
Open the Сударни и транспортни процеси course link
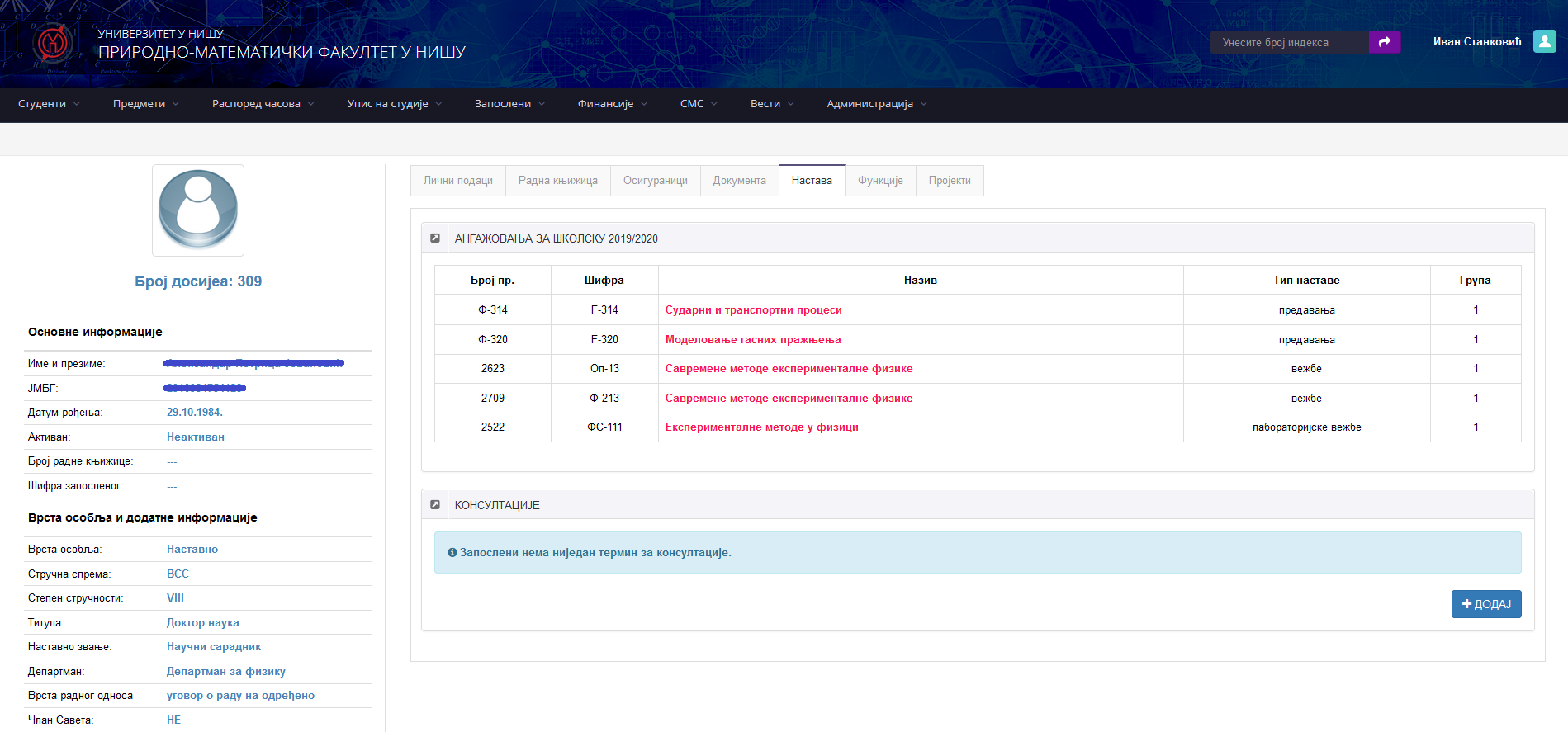click(753, 310)
